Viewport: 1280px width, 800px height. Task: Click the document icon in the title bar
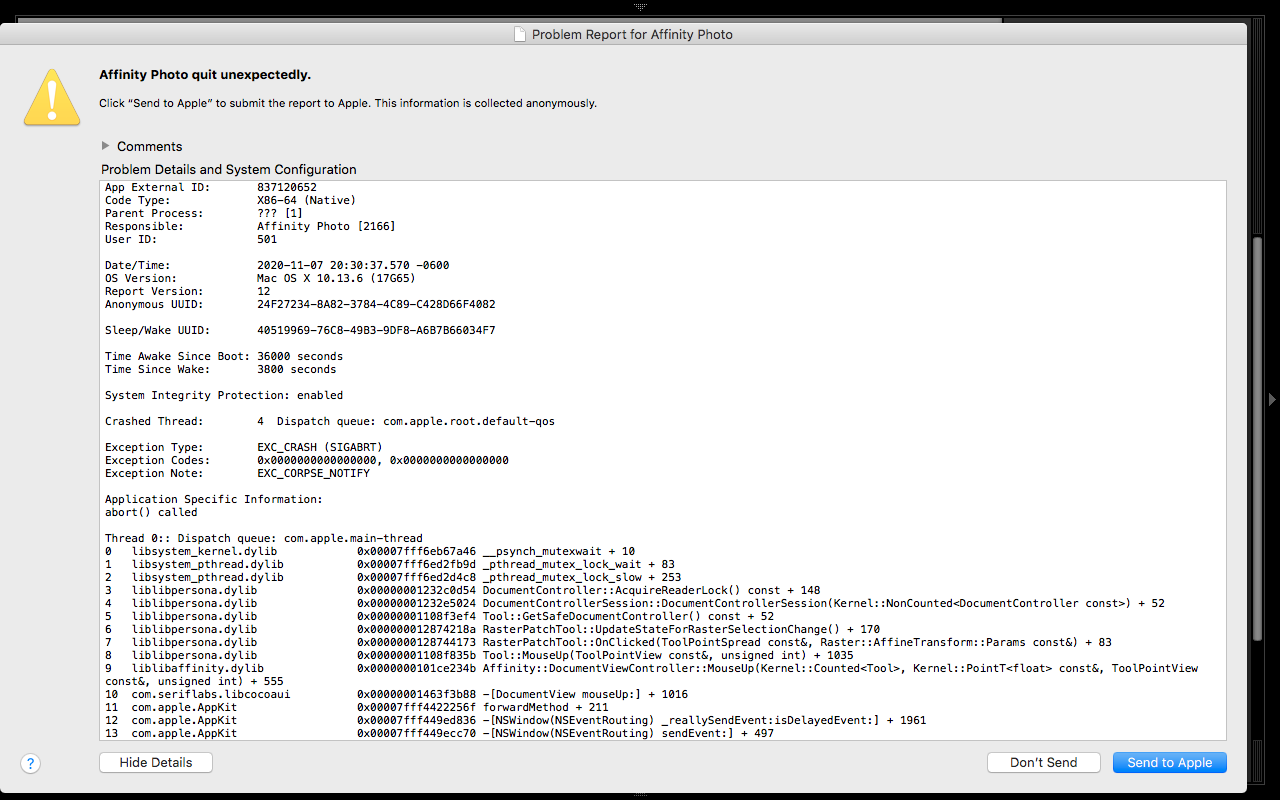pos(519,34)
